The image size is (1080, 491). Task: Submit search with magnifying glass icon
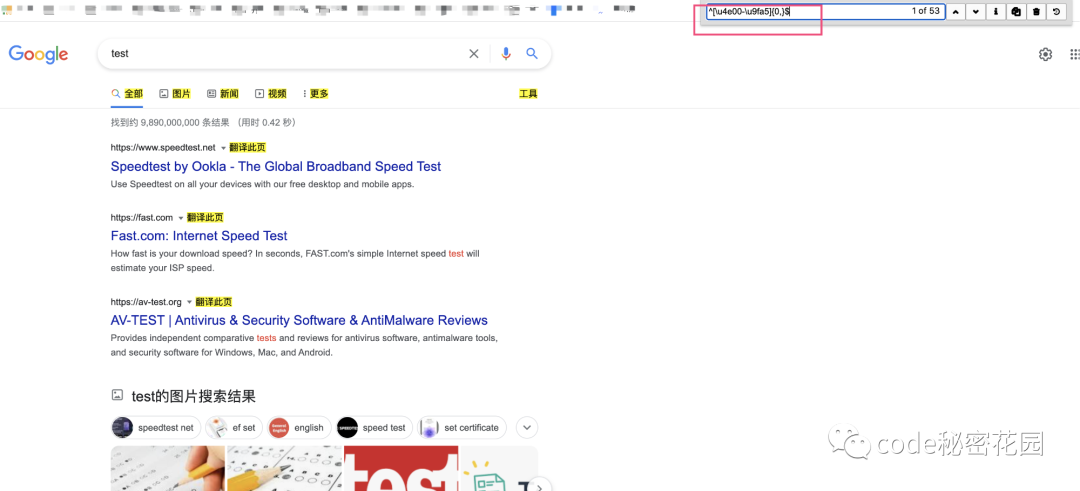click(532, 54)
